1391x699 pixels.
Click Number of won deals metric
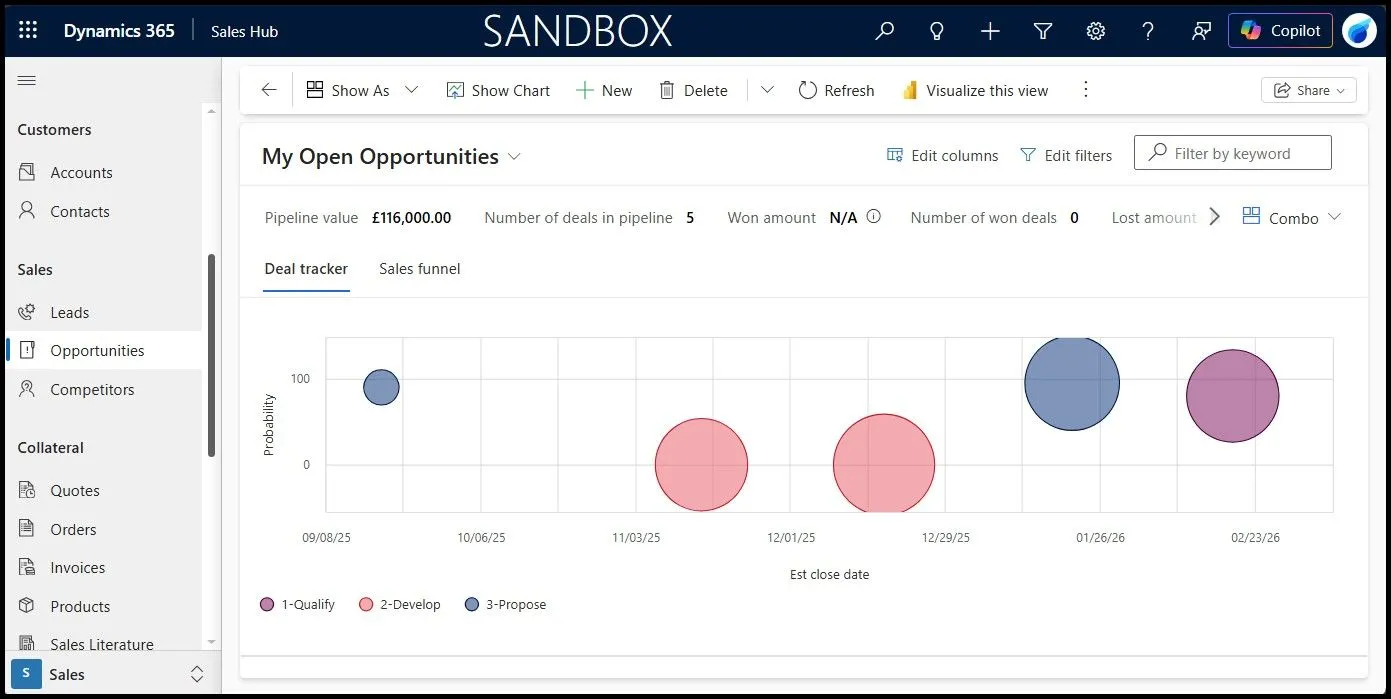994,217
